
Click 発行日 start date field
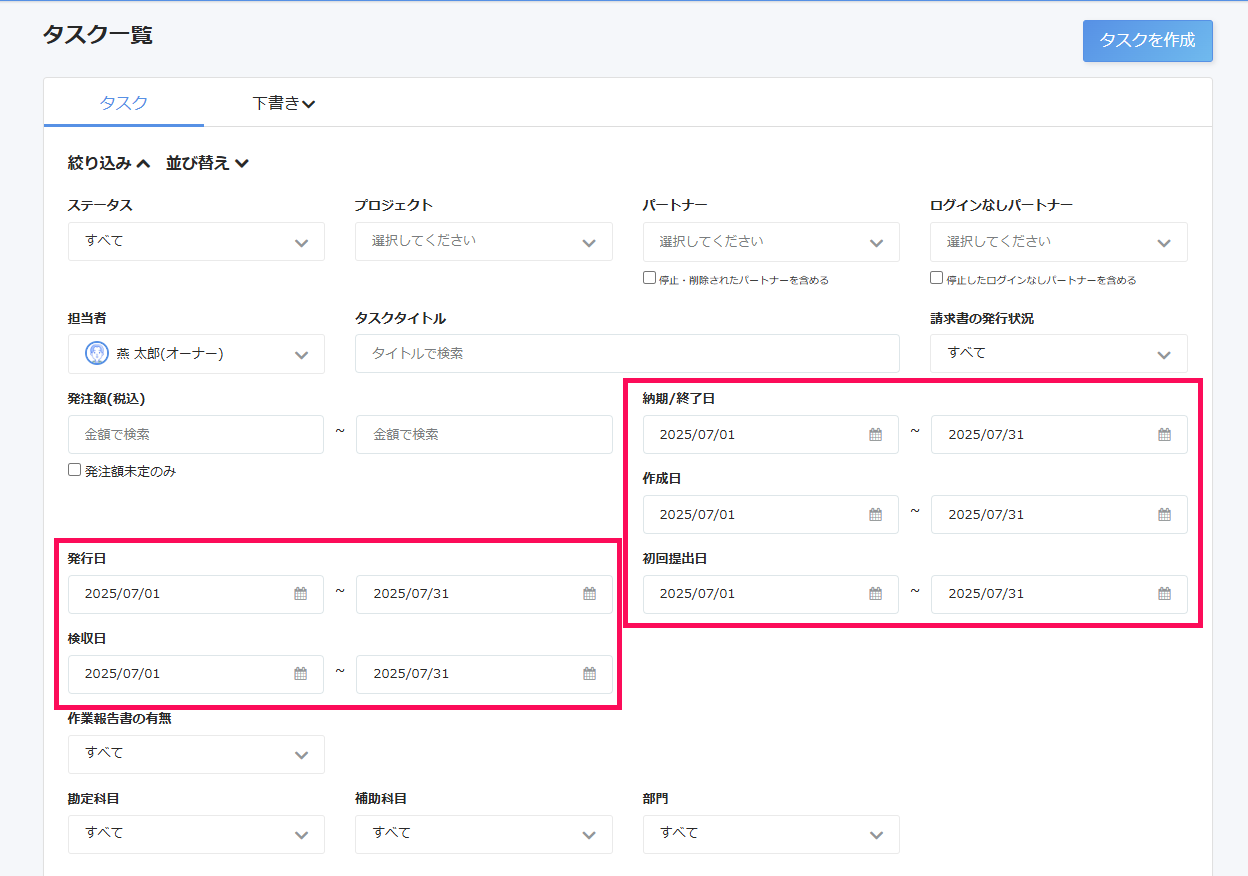pyautogui.click(x=196, y=594)
